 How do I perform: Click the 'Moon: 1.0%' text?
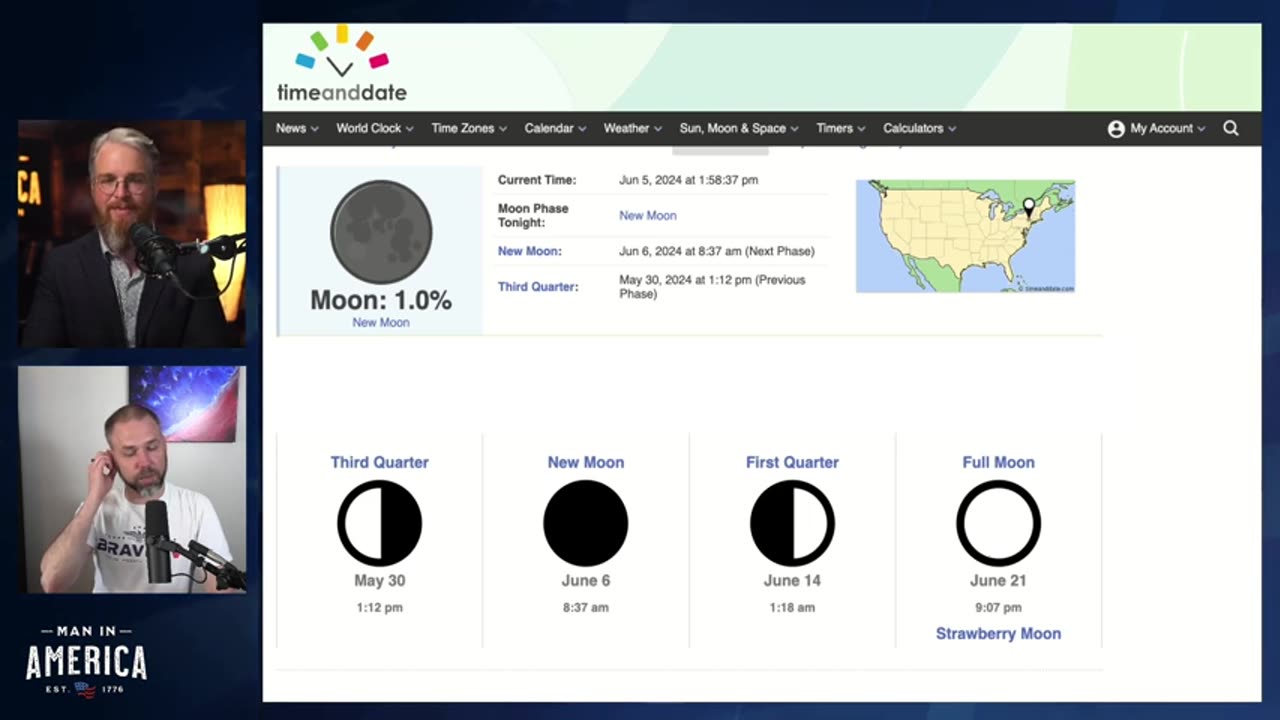381,300
